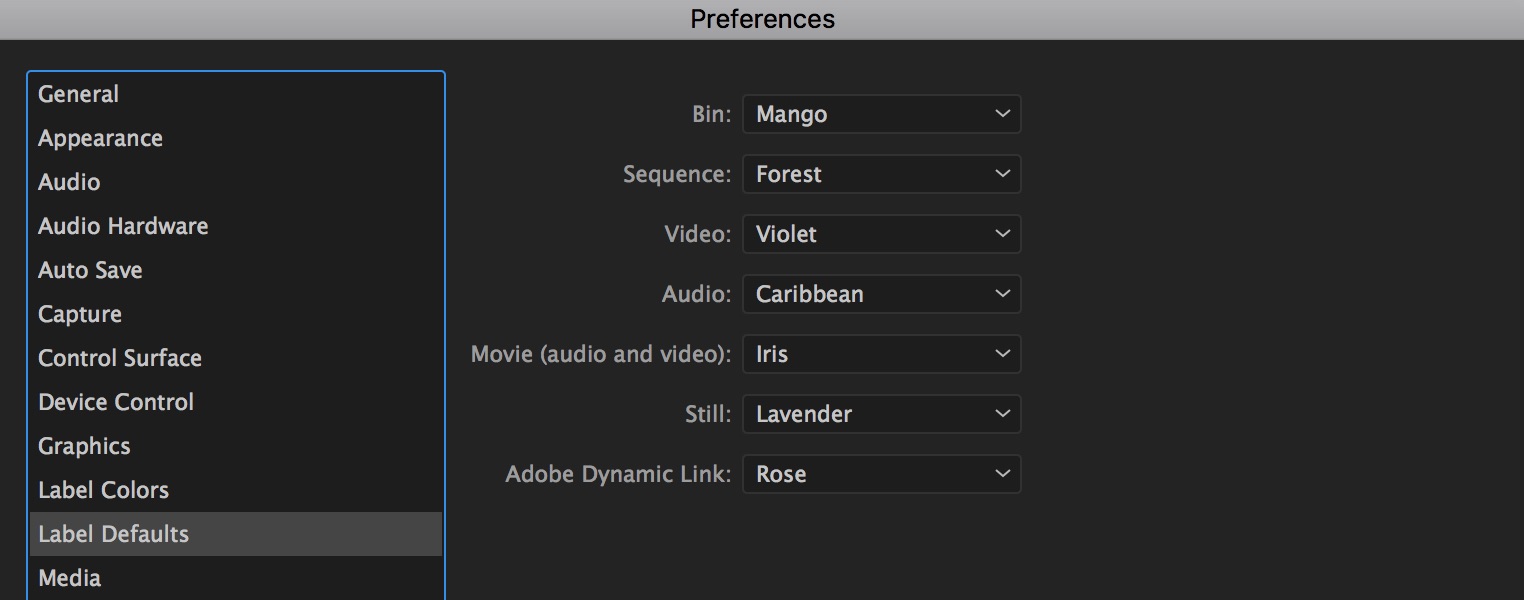Open the Capture preferences category
Screen dimensions: 1524x600
236,314
